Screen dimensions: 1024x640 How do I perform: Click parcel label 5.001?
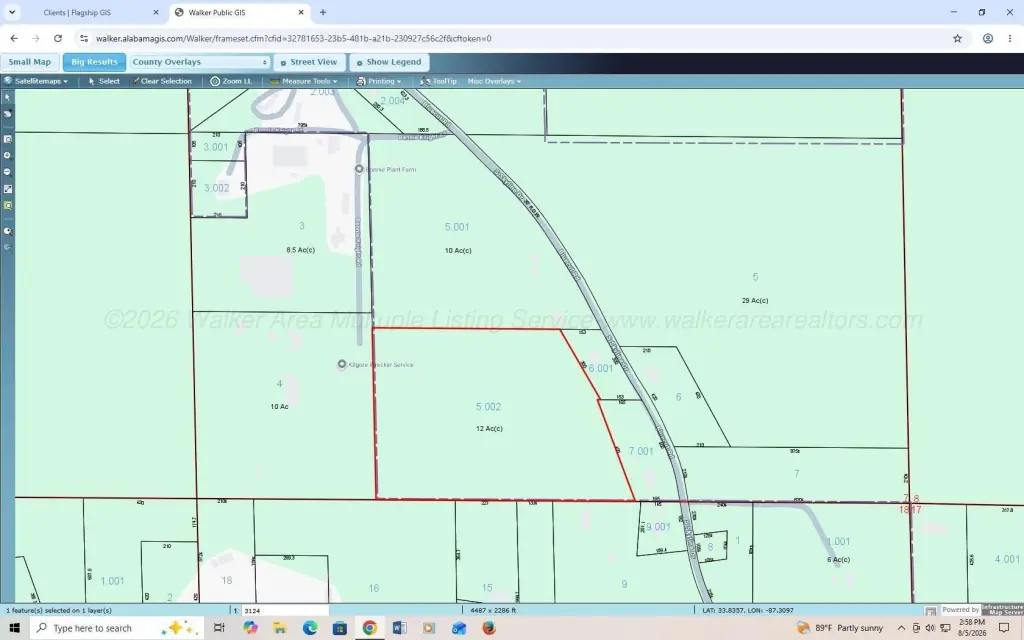[x=456, y=227]
